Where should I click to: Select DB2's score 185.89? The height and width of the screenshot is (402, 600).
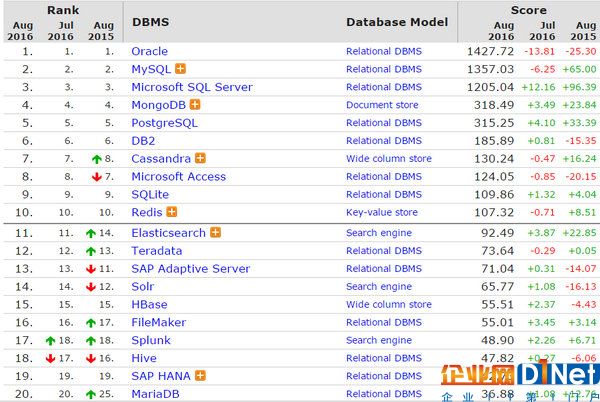pyautogui.click(x=494, y=141)
